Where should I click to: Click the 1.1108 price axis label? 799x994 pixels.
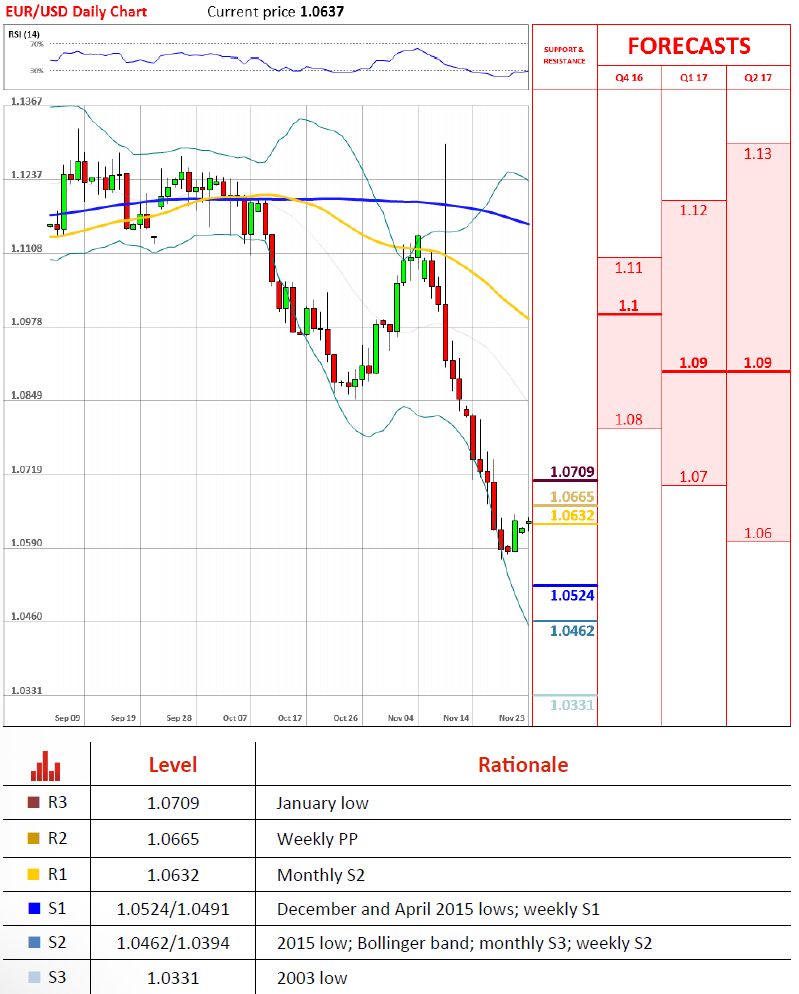click(27, 248)
